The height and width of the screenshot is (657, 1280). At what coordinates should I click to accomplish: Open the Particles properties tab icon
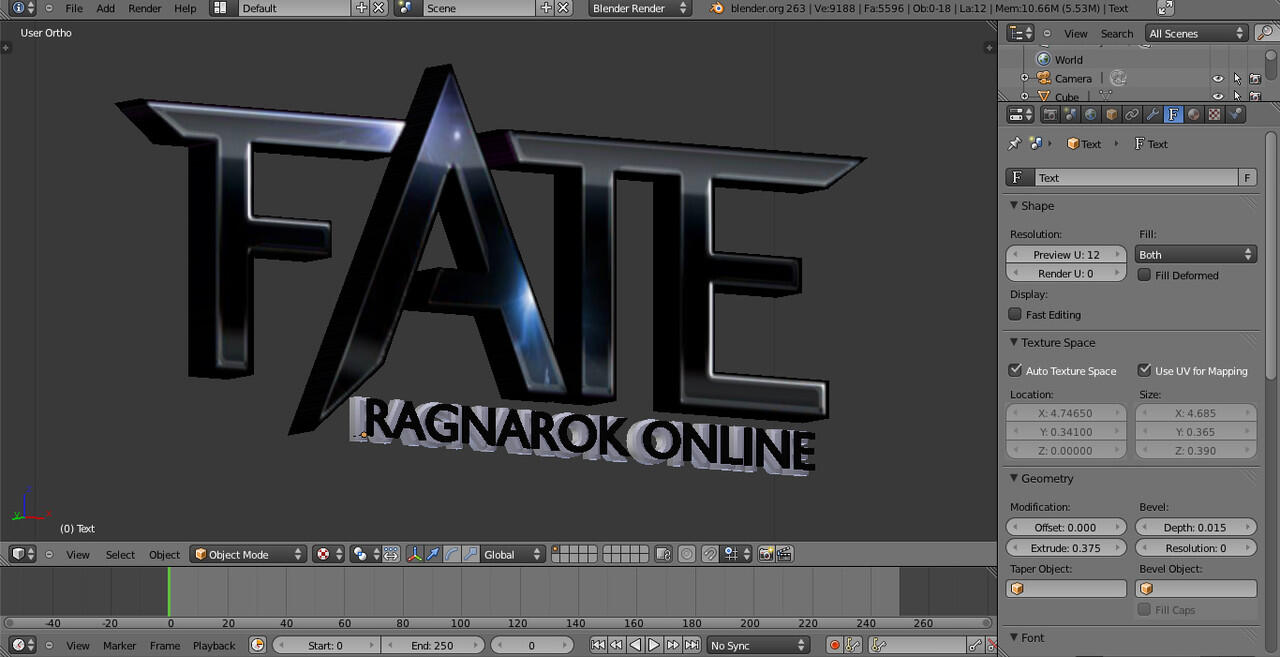pyautogui.click(x=1235, y=114)
